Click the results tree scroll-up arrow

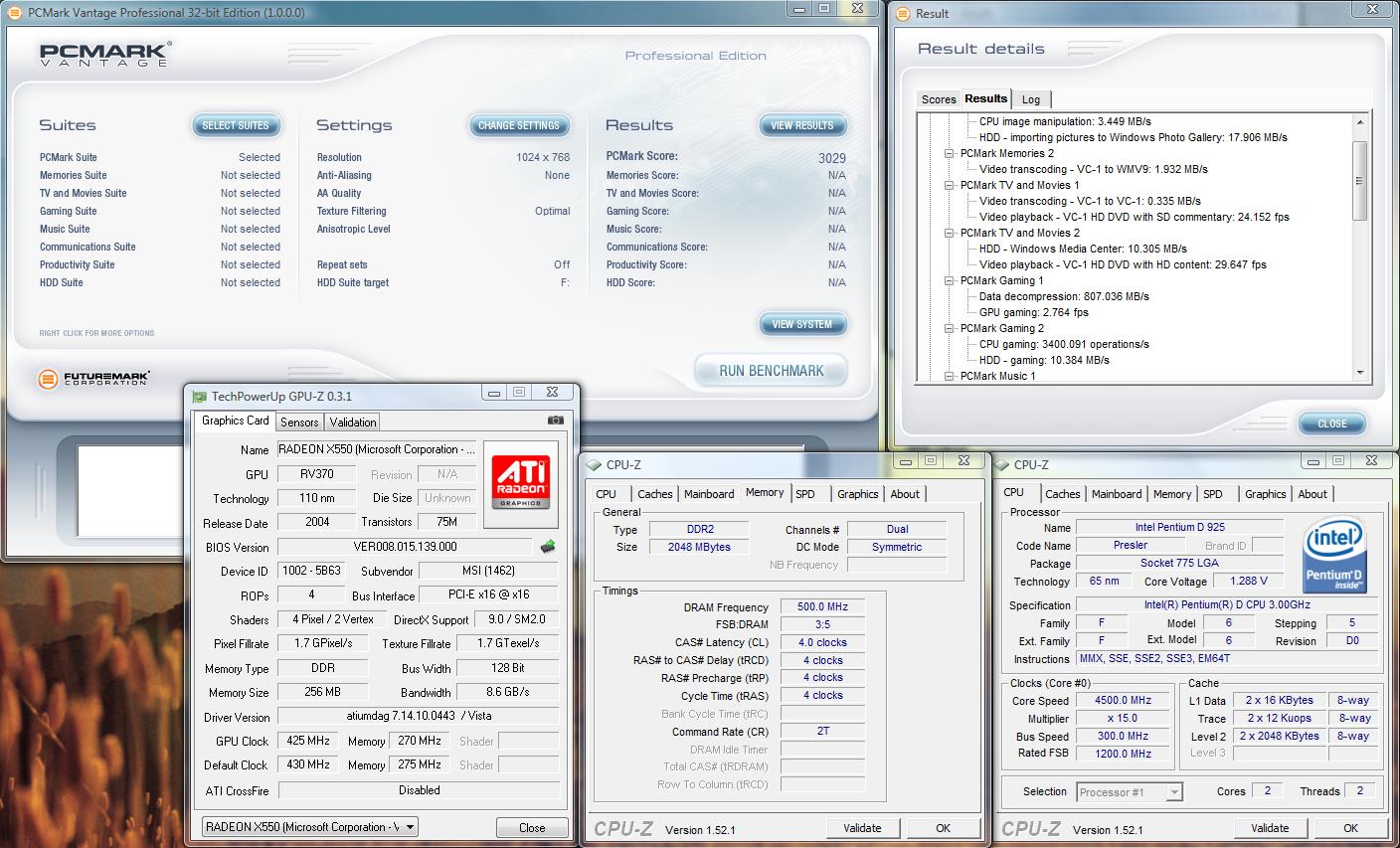click(1360, 122)
